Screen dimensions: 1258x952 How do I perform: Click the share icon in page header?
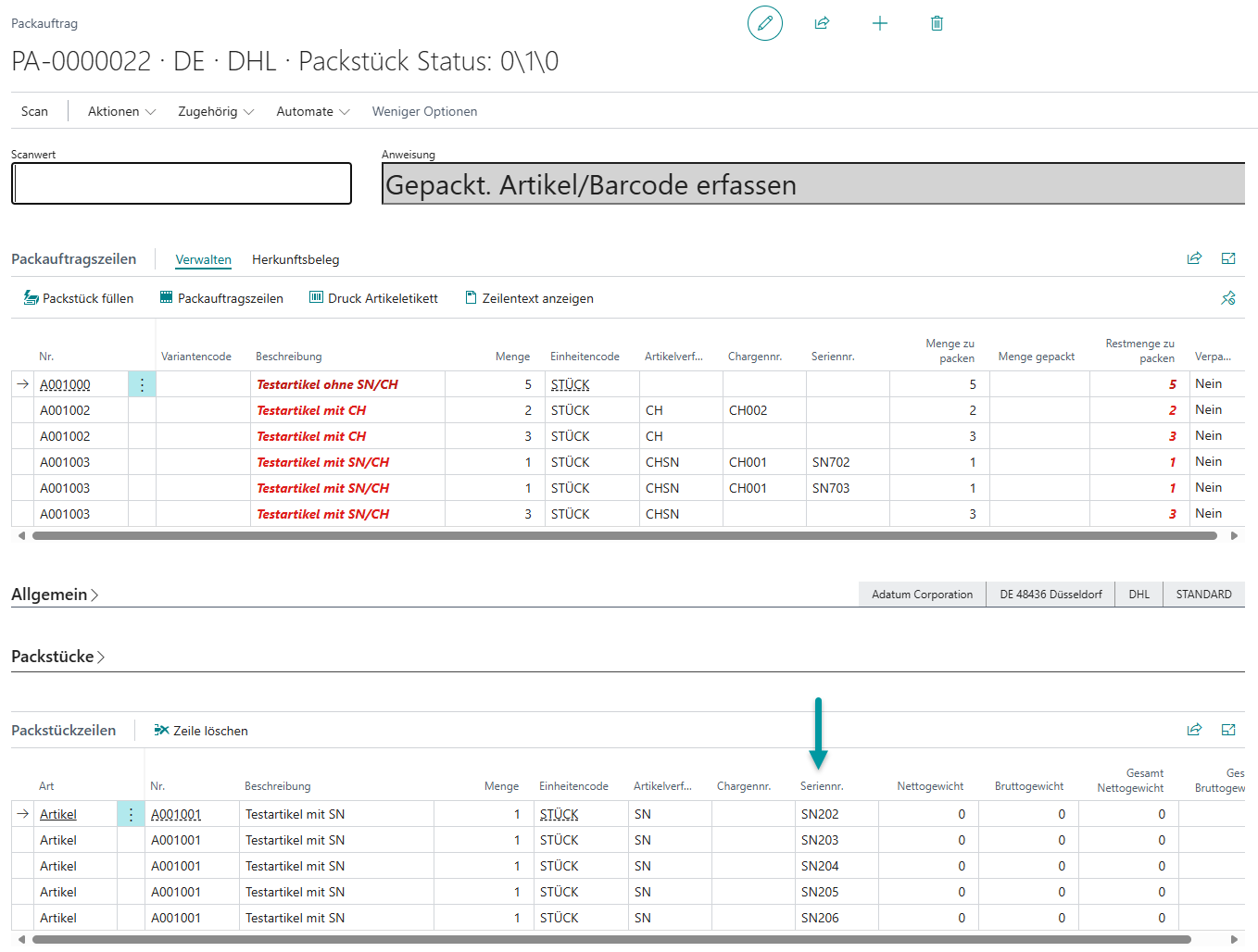click(x=822, y=23)
